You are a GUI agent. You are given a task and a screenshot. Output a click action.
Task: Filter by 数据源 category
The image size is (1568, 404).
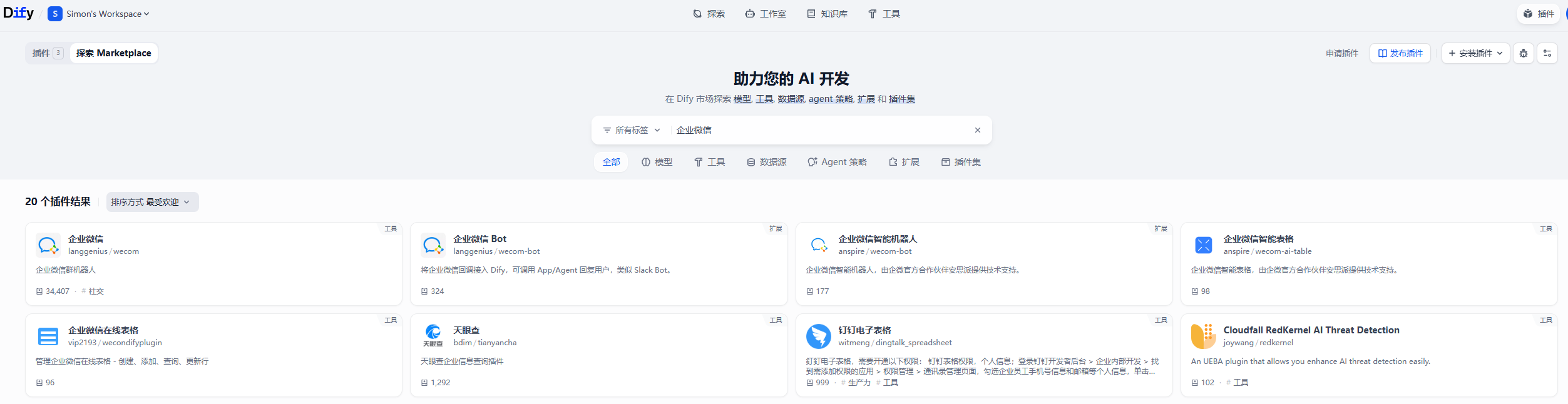click(x=766, y=162)
